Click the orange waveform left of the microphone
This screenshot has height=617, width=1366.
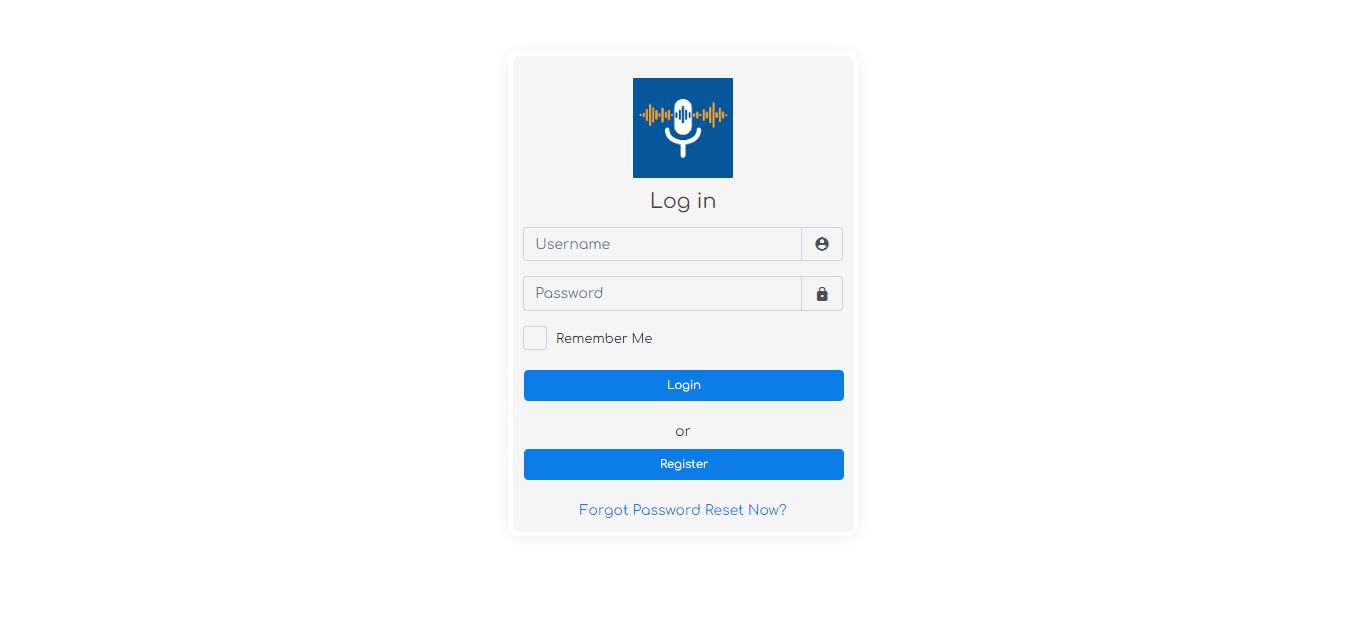(655, 115)
